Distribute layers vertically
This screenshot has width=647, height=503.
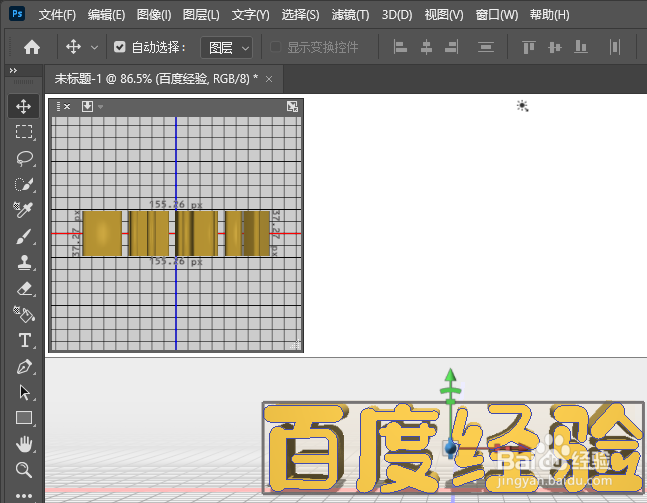click(486, 47)
